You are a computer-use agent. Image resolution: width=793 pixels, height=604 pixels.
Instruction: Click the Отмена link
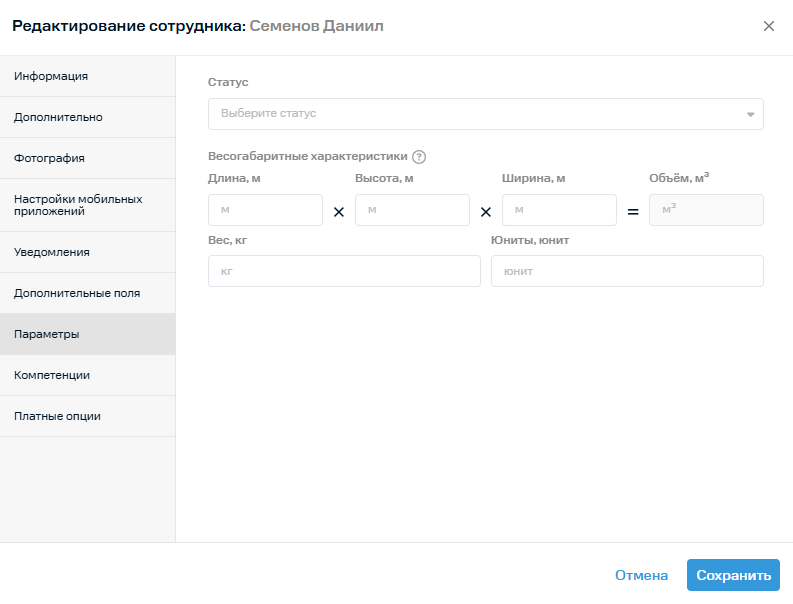tap(641, 575)
